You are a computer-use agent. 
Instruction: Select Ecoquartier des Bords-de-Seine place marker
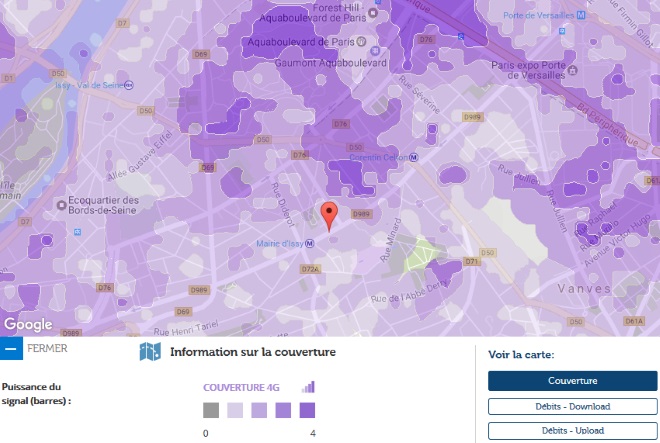pos(62,205)
